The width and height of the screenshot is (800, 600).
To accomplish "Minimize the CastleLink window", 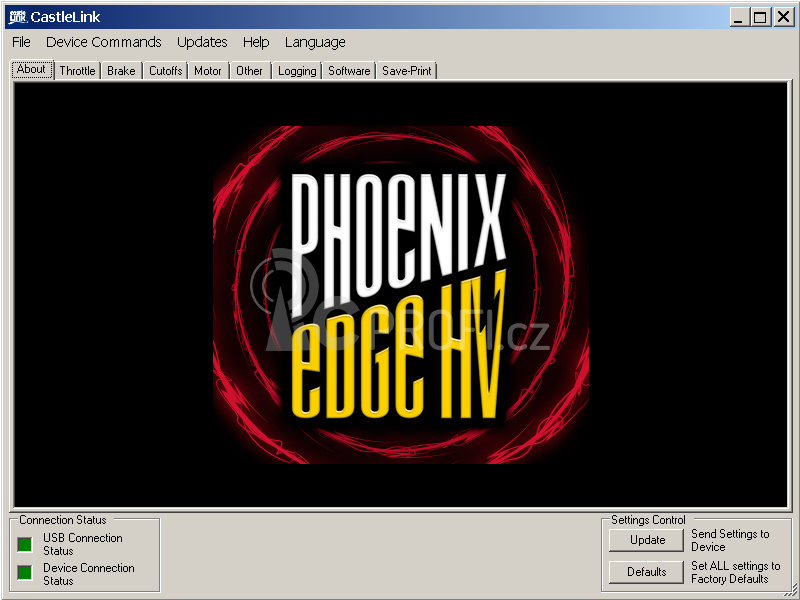I will click(738, 17).
